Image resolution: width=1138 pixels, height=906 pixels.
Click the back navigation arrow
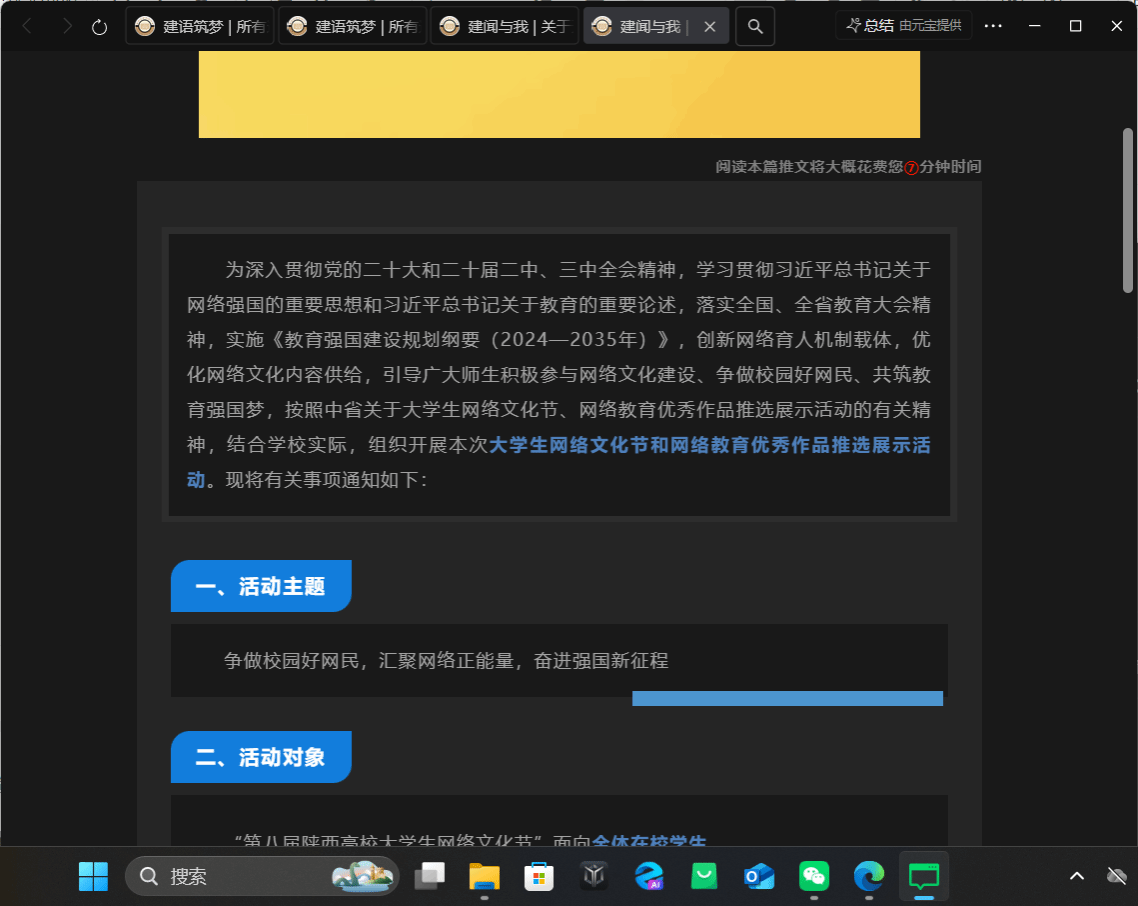[x=27, y=27]
